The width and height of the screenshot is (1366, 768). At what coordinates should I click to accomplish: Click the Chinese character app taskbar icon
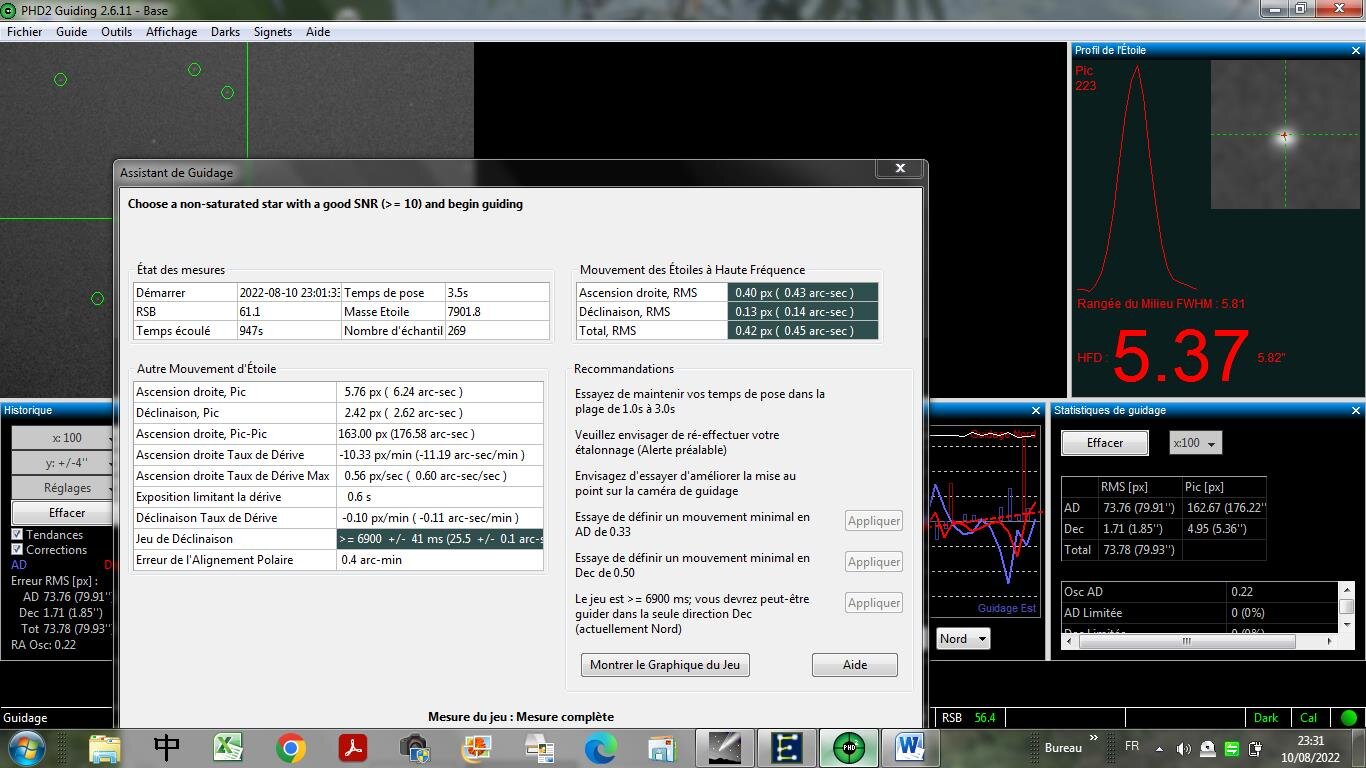point(166,748)
